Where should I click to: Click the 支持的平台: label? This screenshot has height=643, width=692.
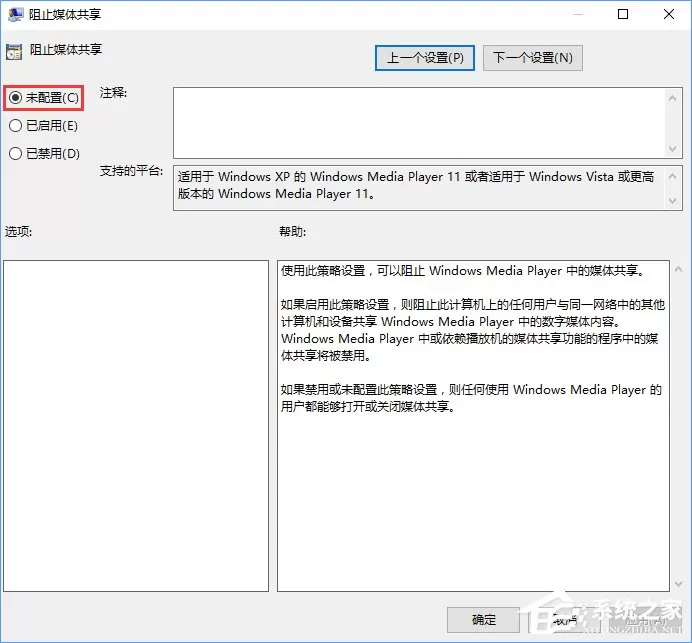pyautogui.click(x=131, y=170)
